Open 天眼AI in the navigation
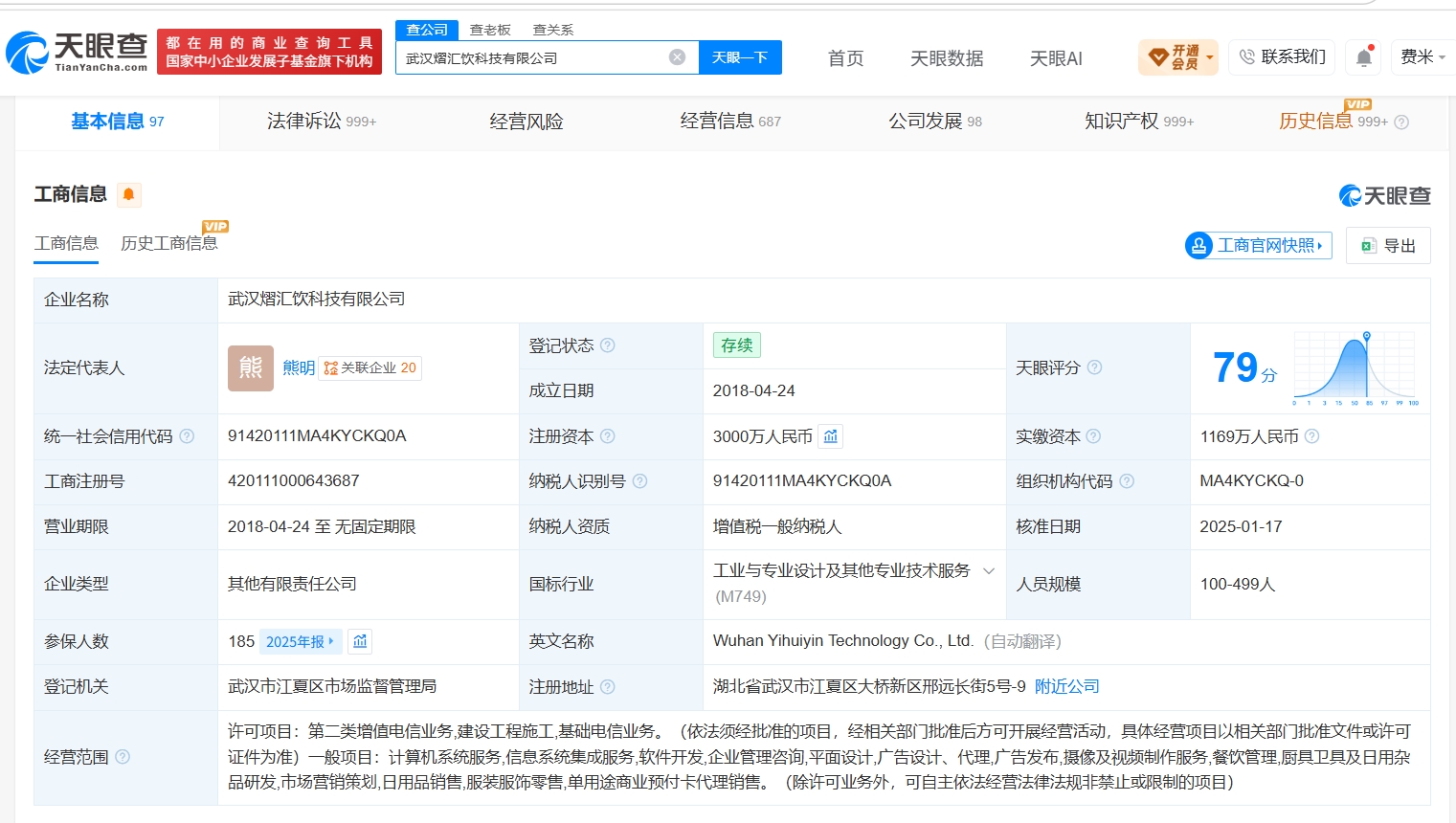Screen dimensions: 1456x823 point(1056,58)
